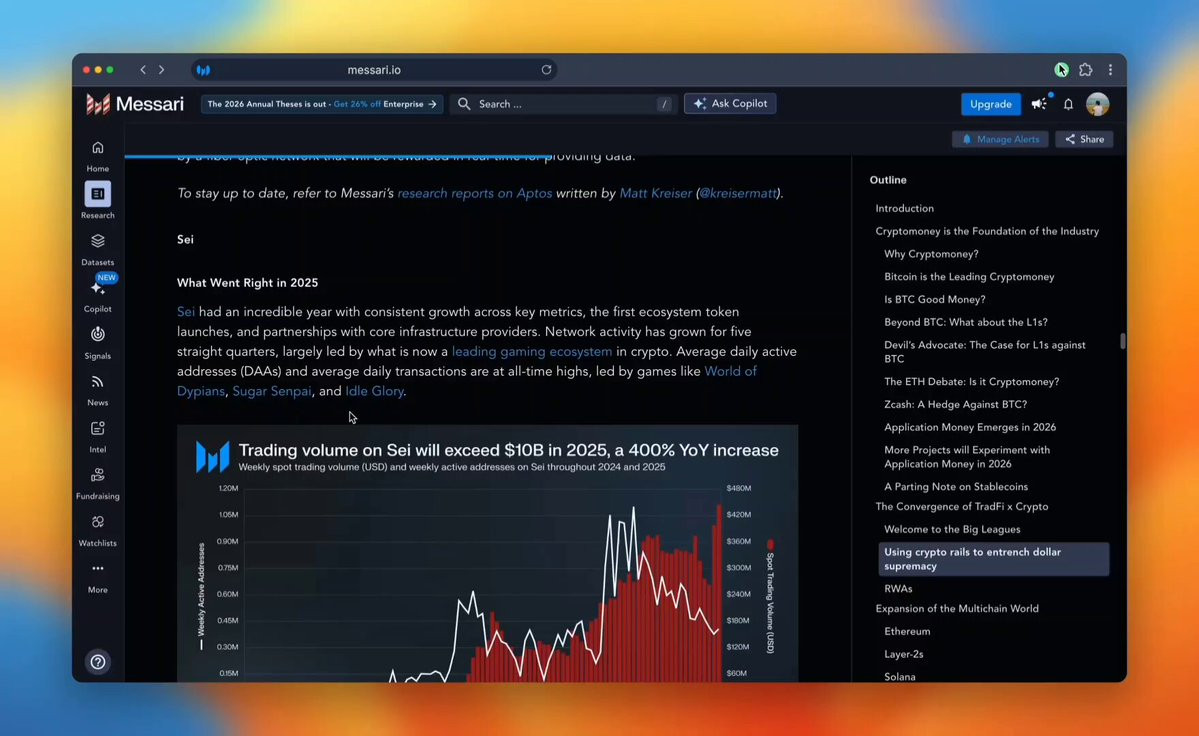Reload the messari.io page
This screenshot has height=736, width=1199.
[x=546, y=70]
